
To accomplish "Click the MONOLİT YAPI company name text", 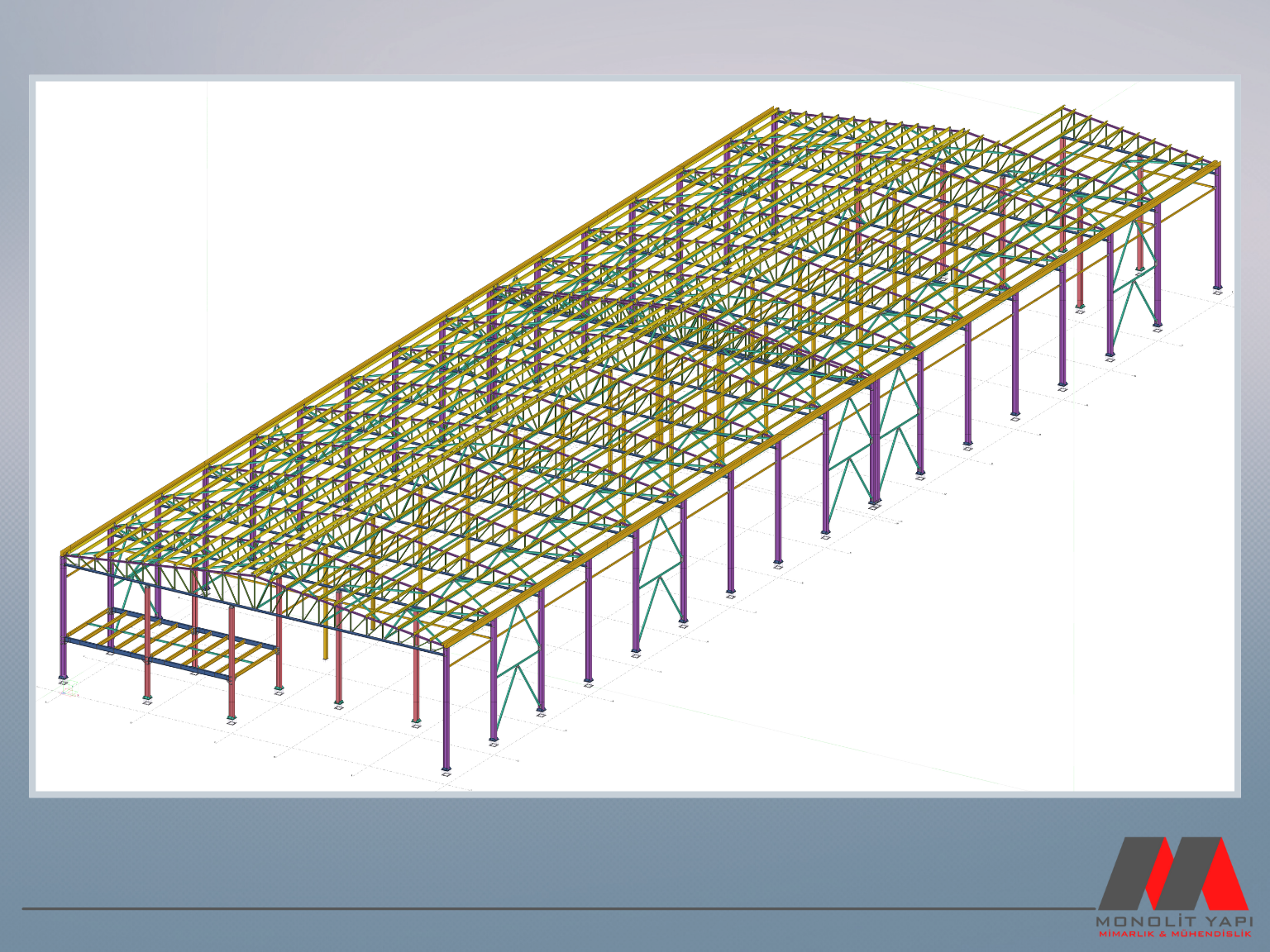I will click(1174, 921).
